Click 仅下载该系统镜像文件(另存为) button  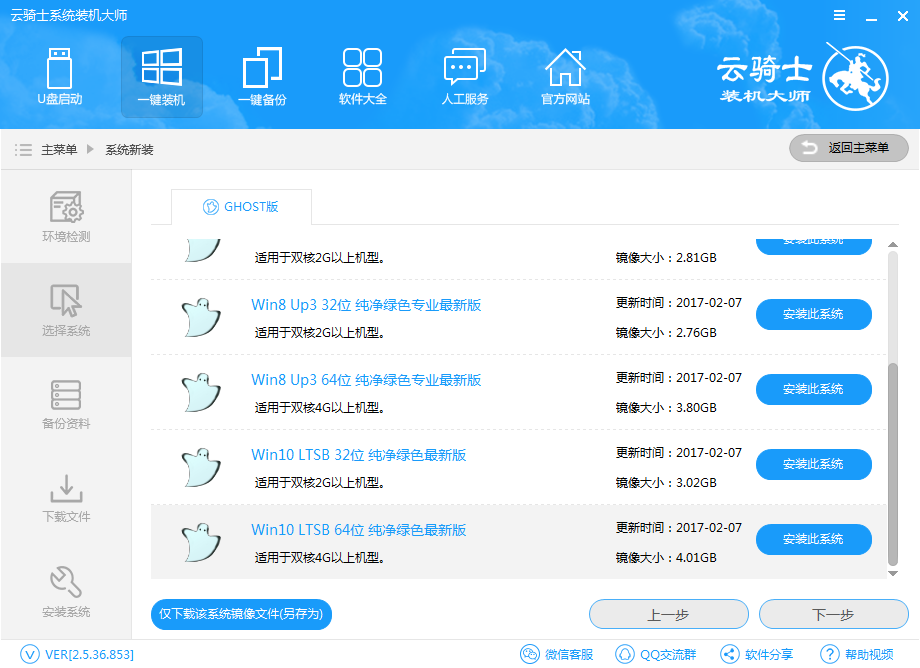tap(241, 614)
